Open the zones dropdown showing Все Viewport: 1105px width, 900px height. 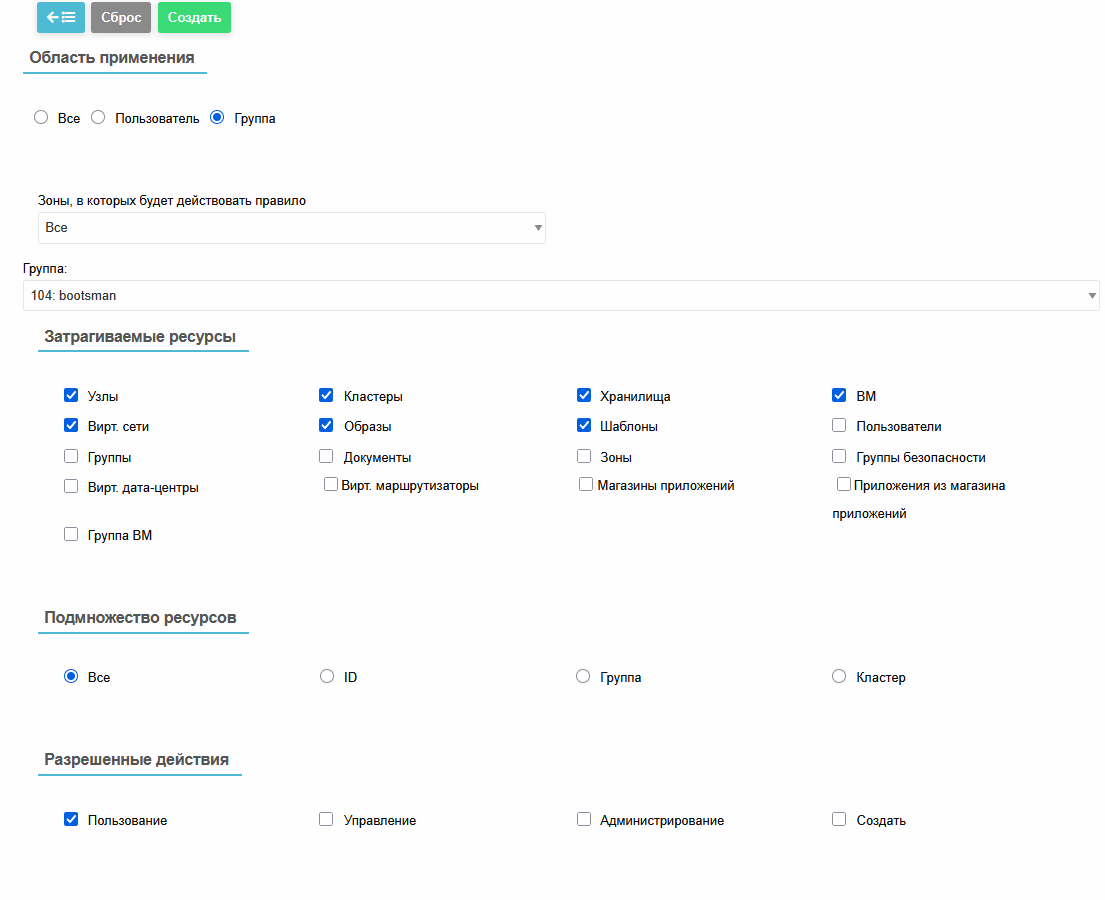pos(292,228)
